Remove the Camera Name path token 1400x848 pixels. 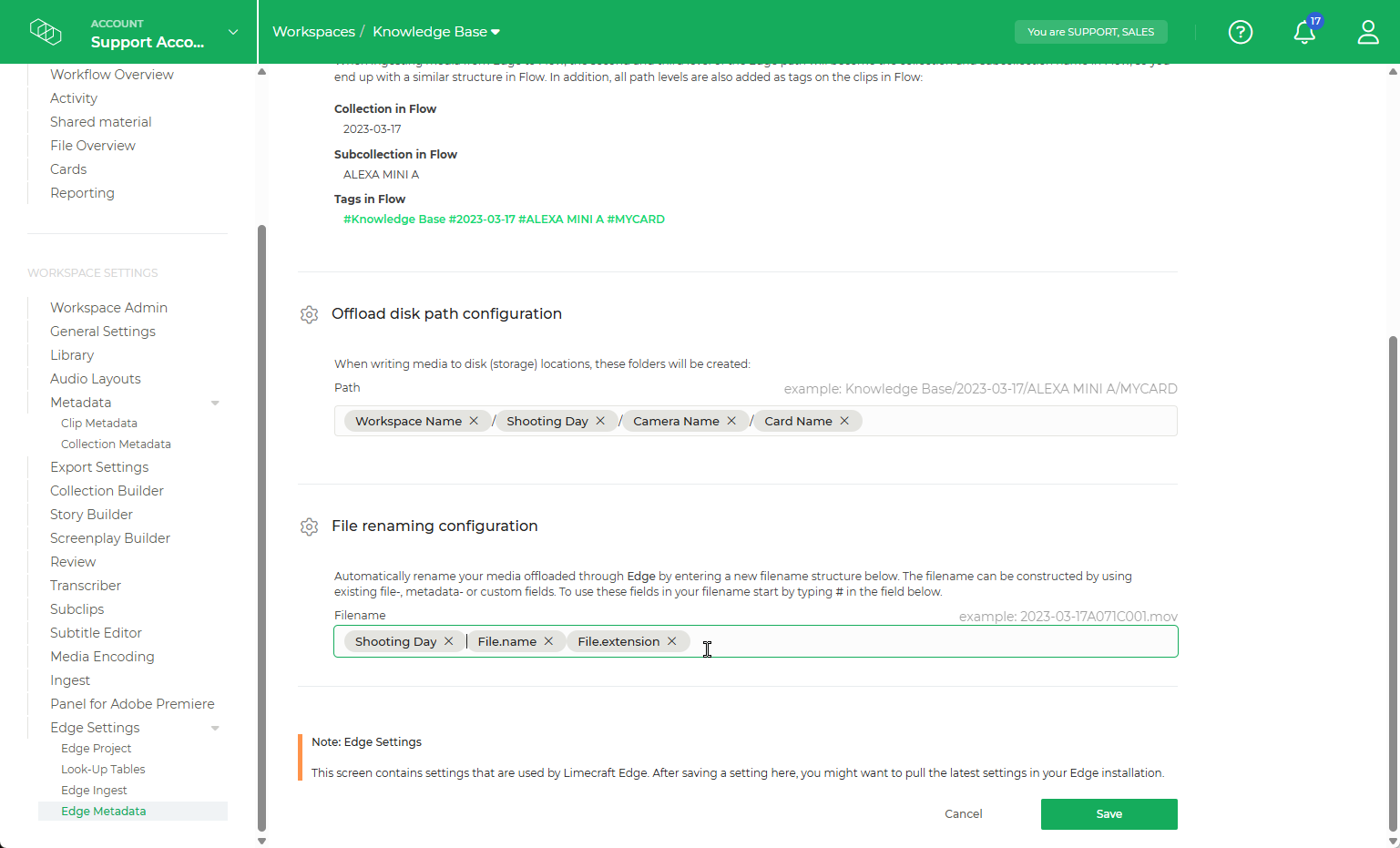(731, 421)
